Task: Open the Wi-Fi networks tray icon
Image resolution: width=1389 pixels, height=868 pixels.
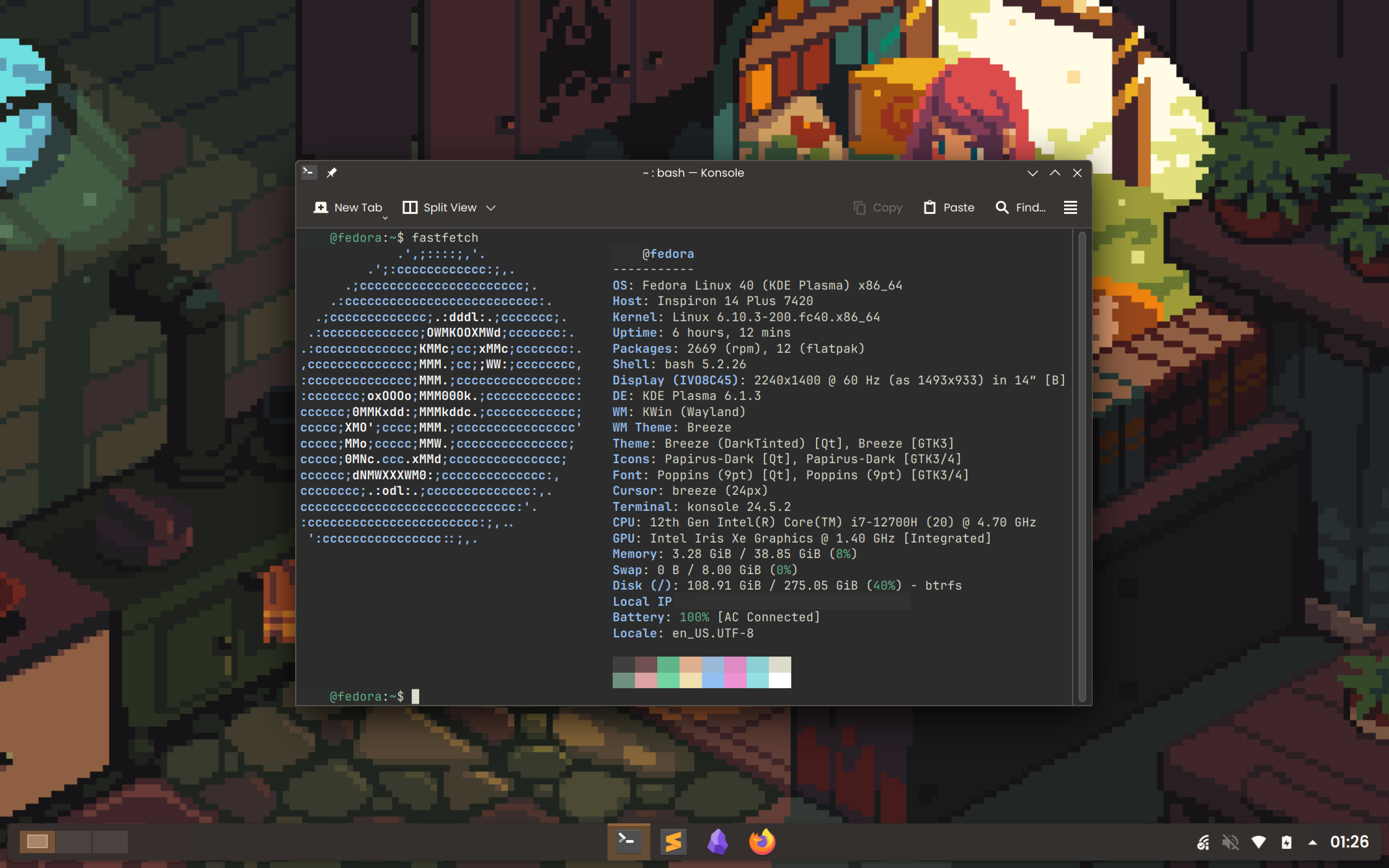Action: tap(1259, 842)
